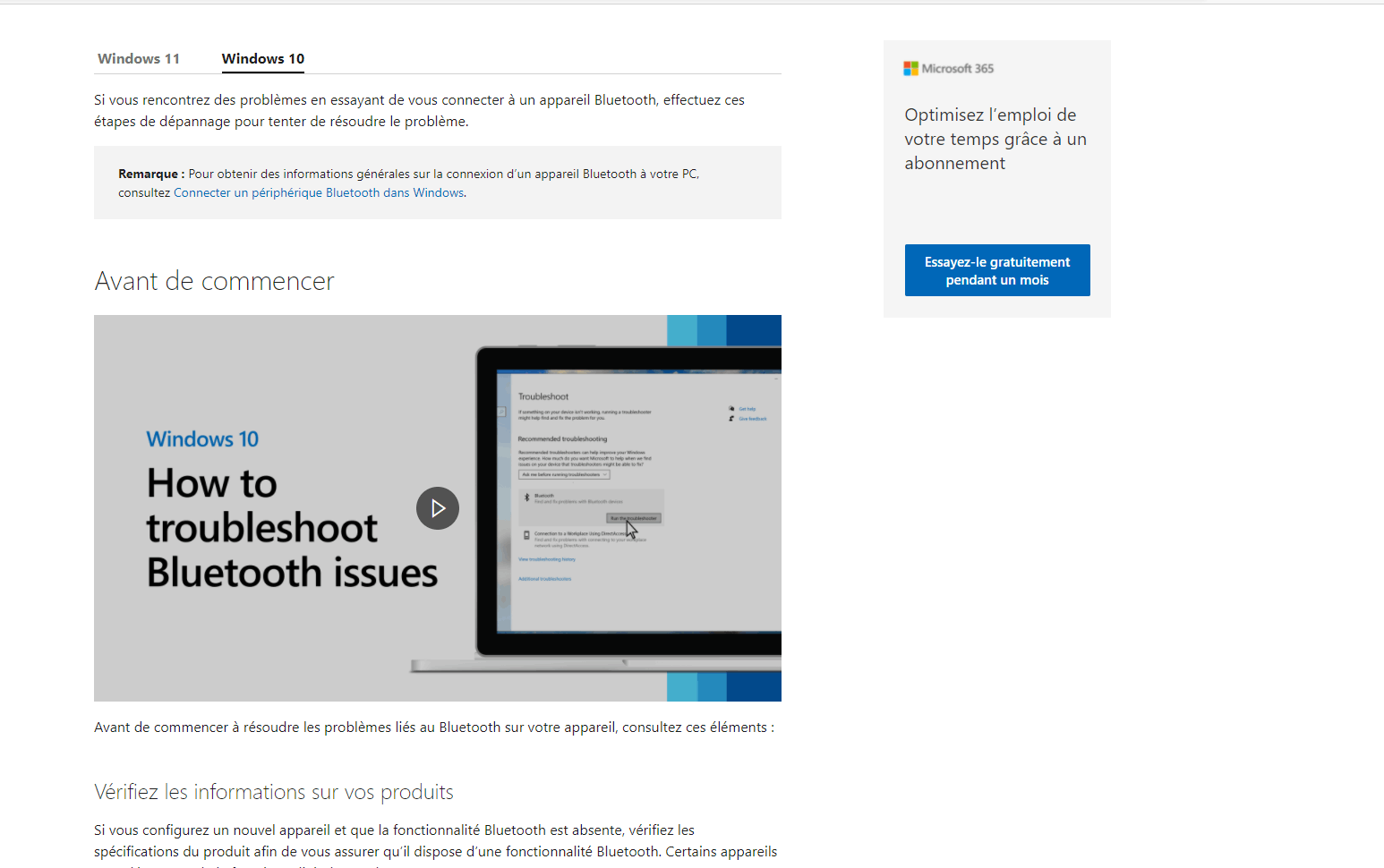Open the 'Connecter un périphérique Bluetooth dans Windows' link
This screenshot has width=1384, height=868.
[x=319, y=192]
